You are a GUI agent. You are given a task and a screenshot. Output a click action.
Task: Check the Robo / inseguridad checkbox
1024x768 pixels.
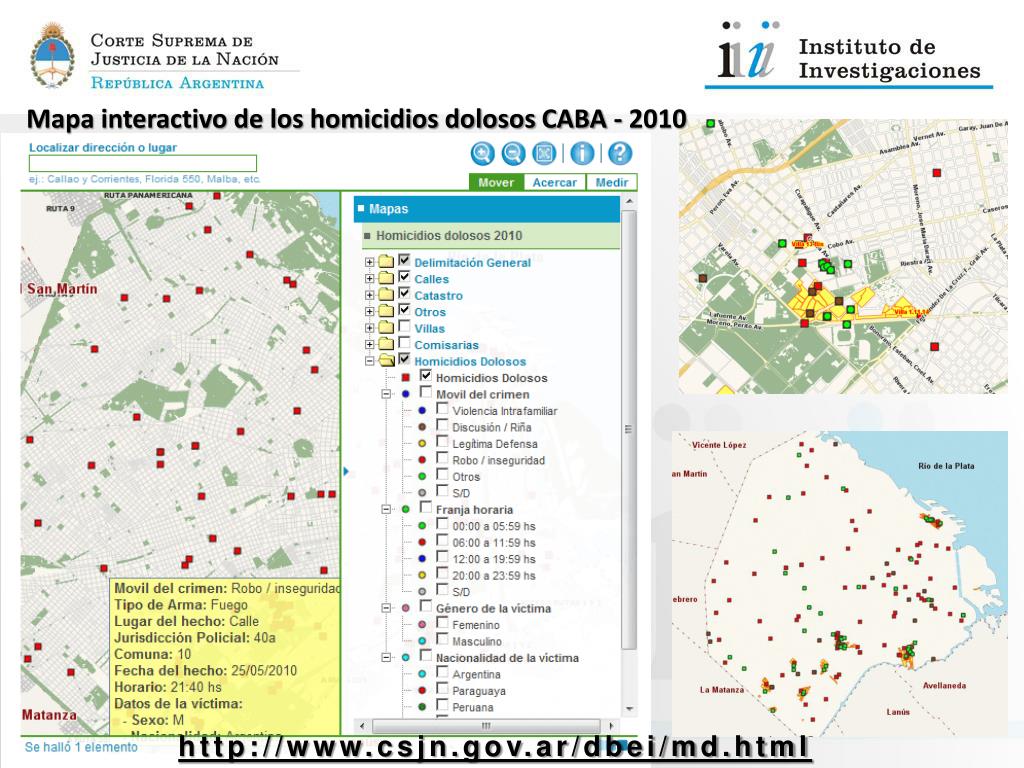point(442,458)
